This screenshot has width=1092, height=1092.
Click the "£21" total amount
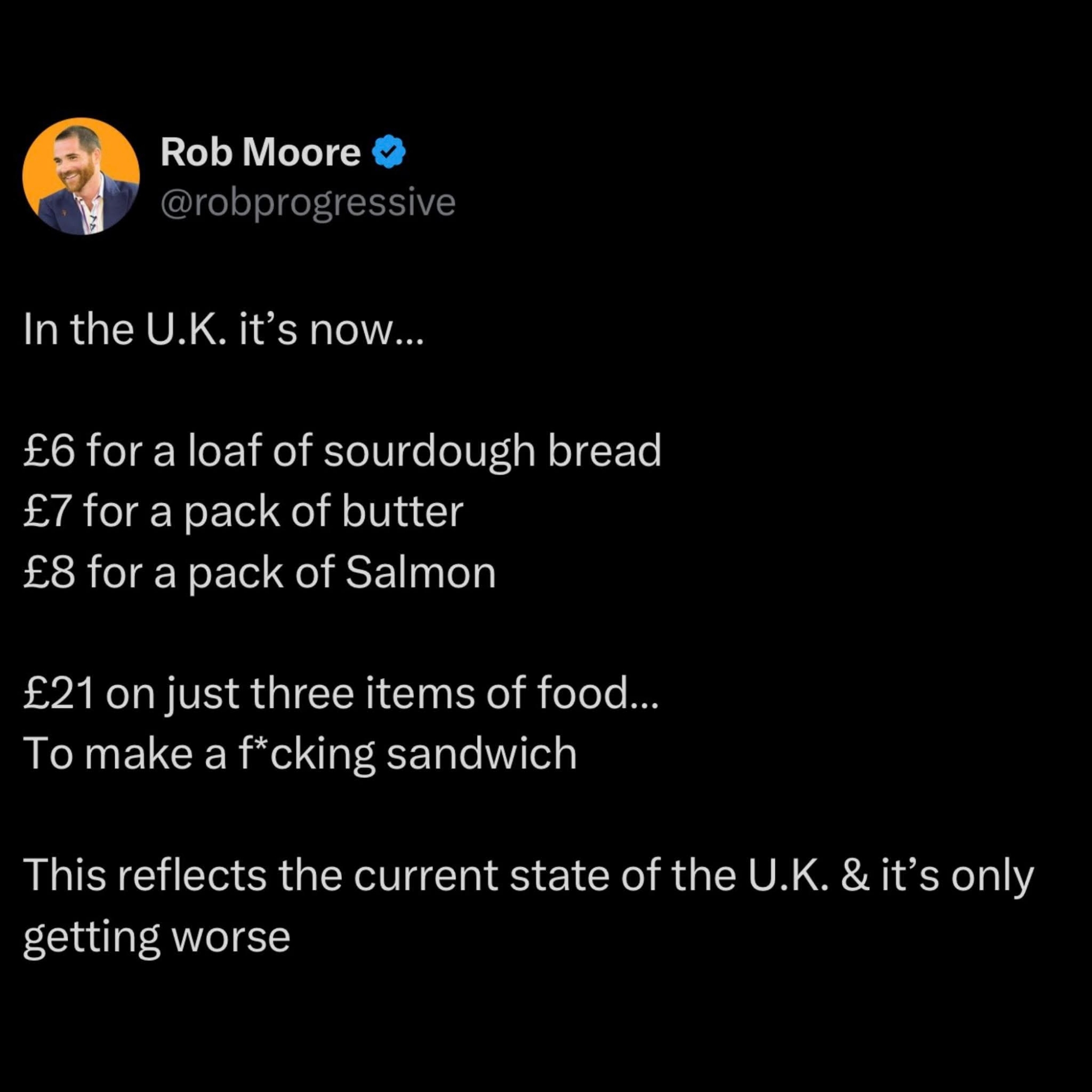pyautogui.click(x=58, y=693)
